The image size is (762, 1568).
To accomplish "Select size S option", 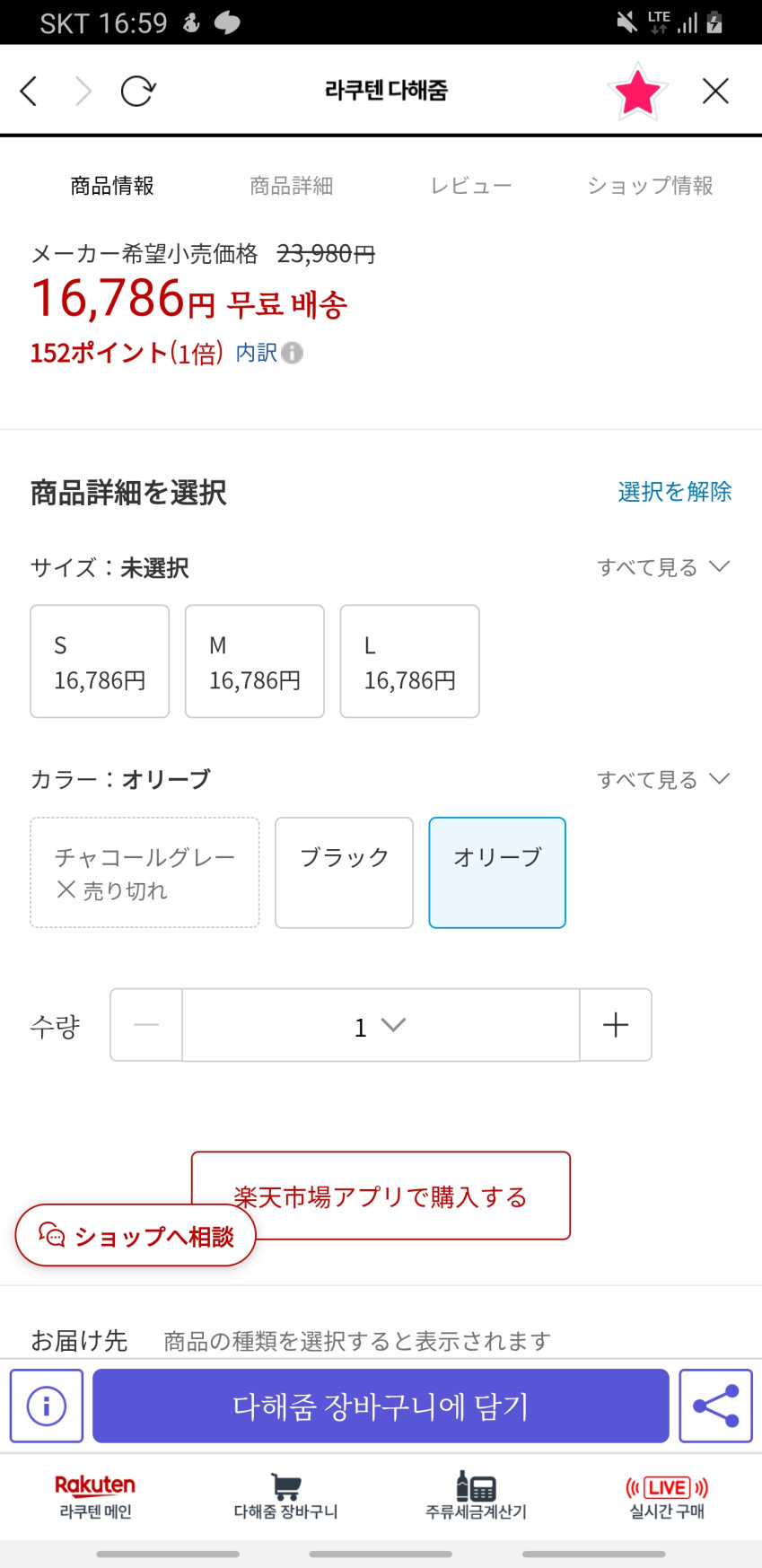I will pyautogui.click(x=100, y=661).
